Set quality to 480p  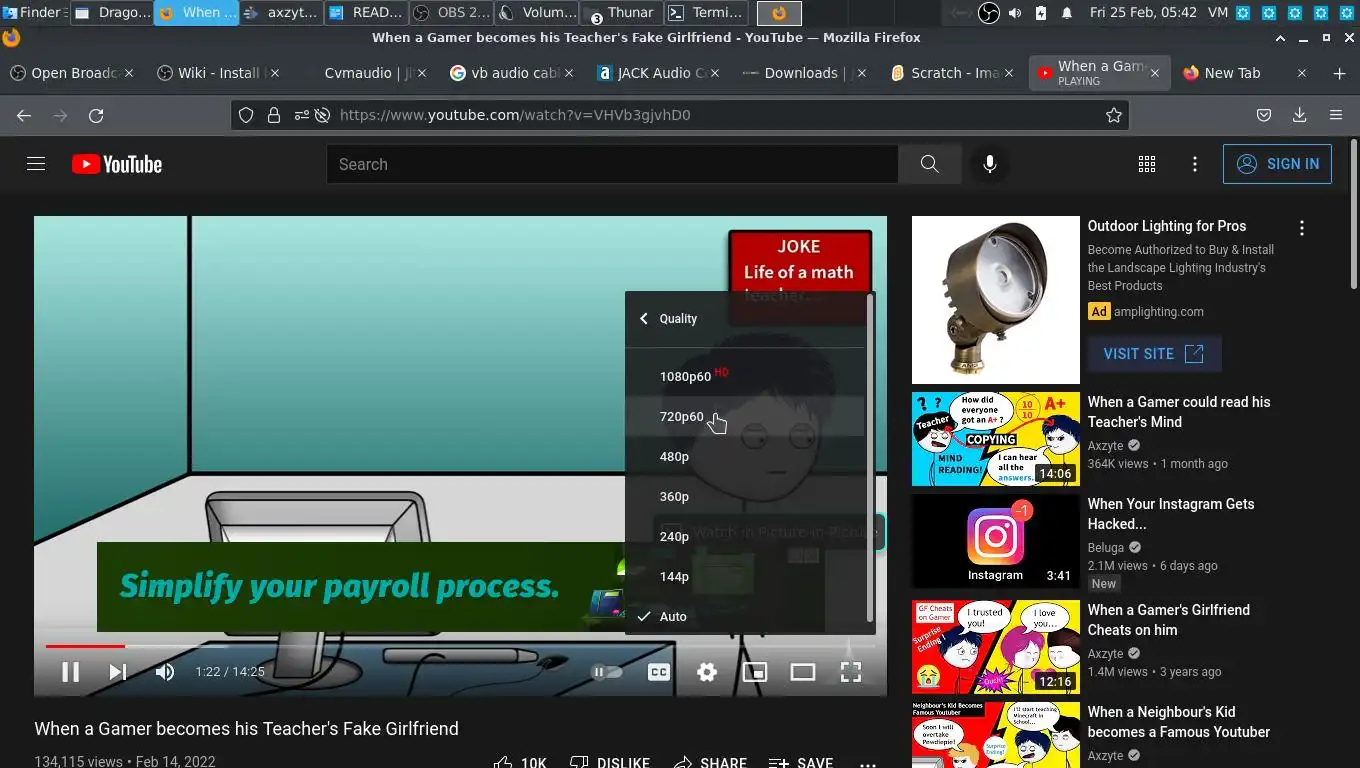click(745, 456)
